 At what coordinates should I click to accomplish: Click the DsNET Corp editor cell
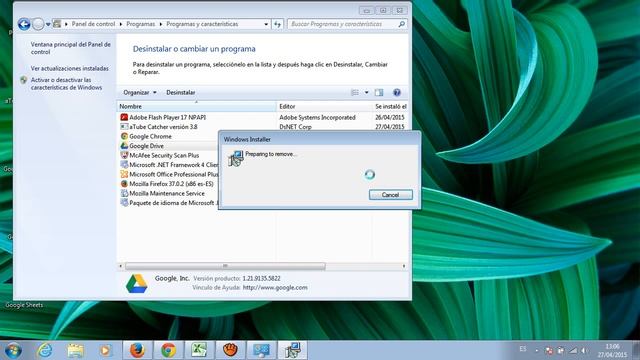(295, 127)
